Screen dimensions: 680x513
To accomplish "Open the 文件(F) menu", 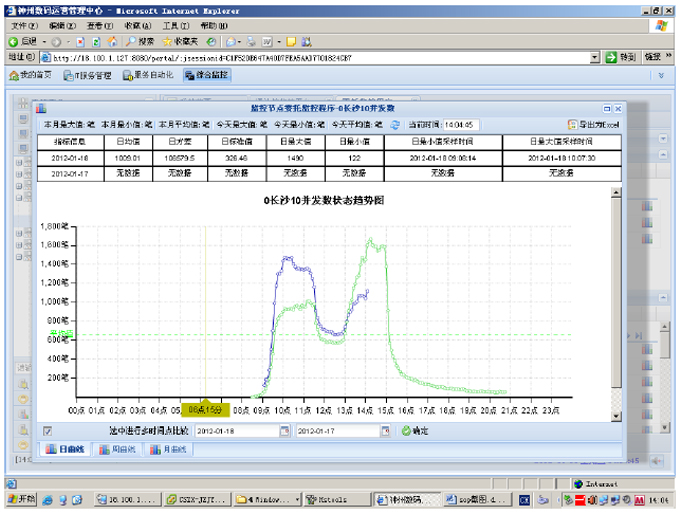I will (24, 26).
